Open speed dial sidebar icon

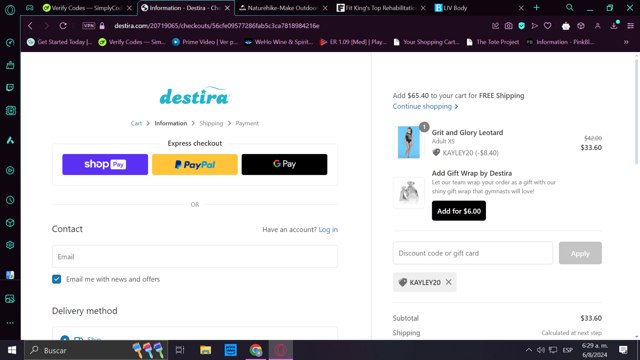10,42
